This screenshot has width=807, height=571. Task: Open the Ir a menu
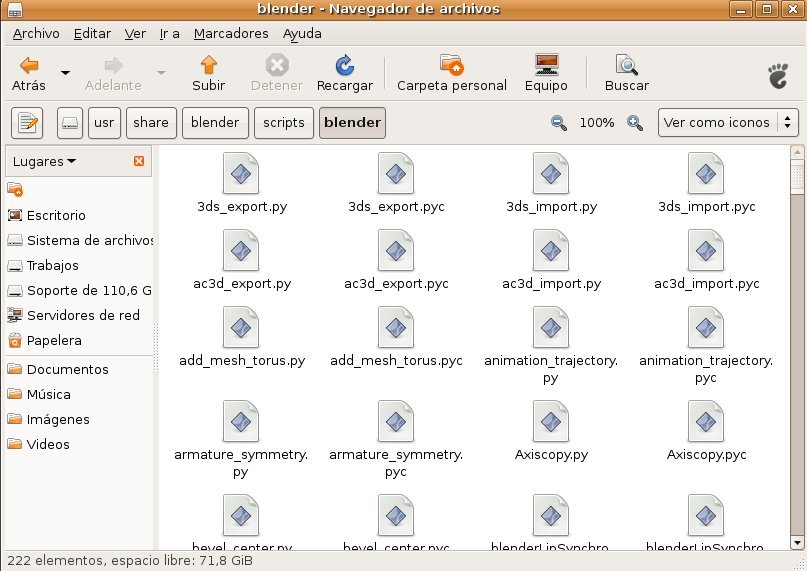[x=169, y=34]
